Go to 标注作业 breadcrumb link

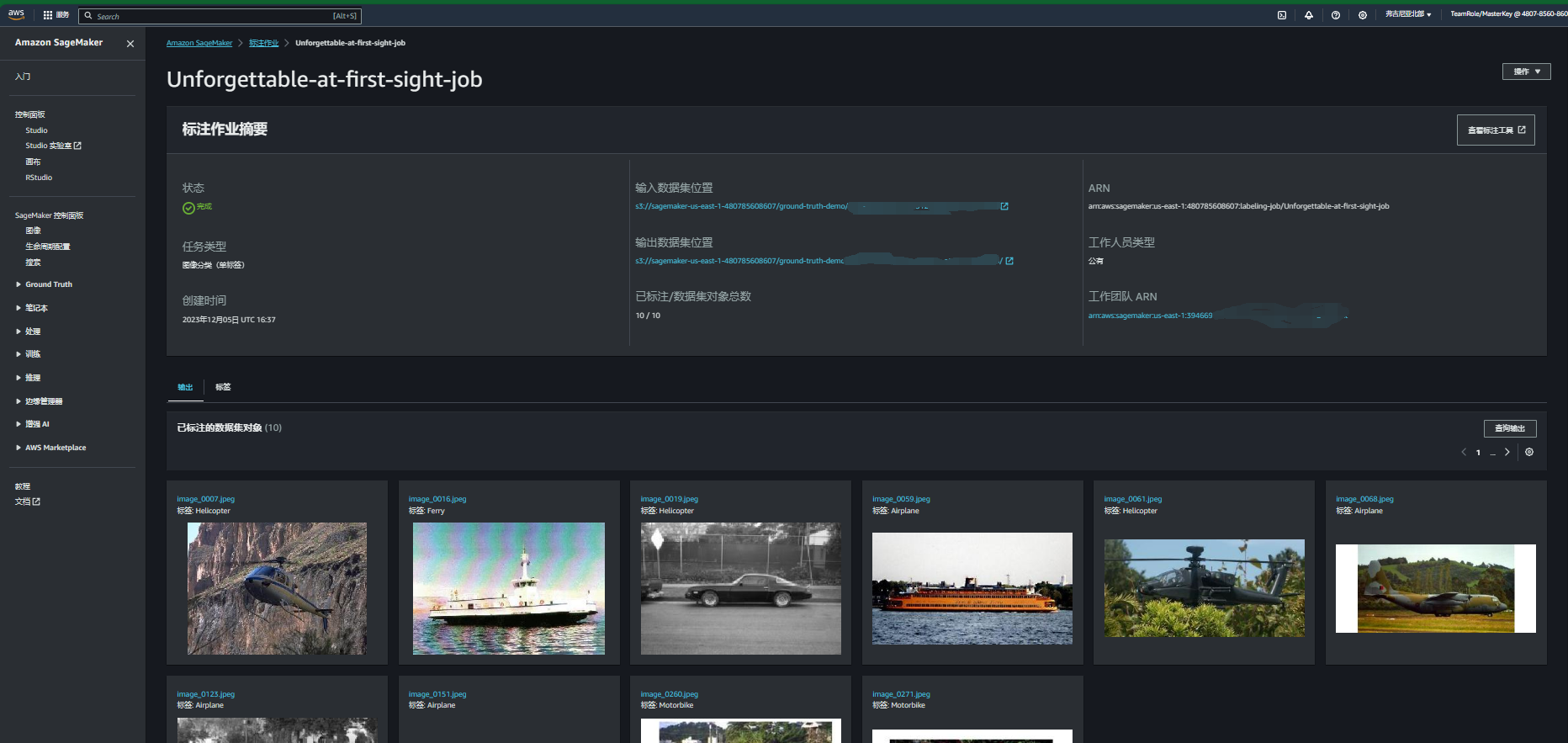[263, 43]
